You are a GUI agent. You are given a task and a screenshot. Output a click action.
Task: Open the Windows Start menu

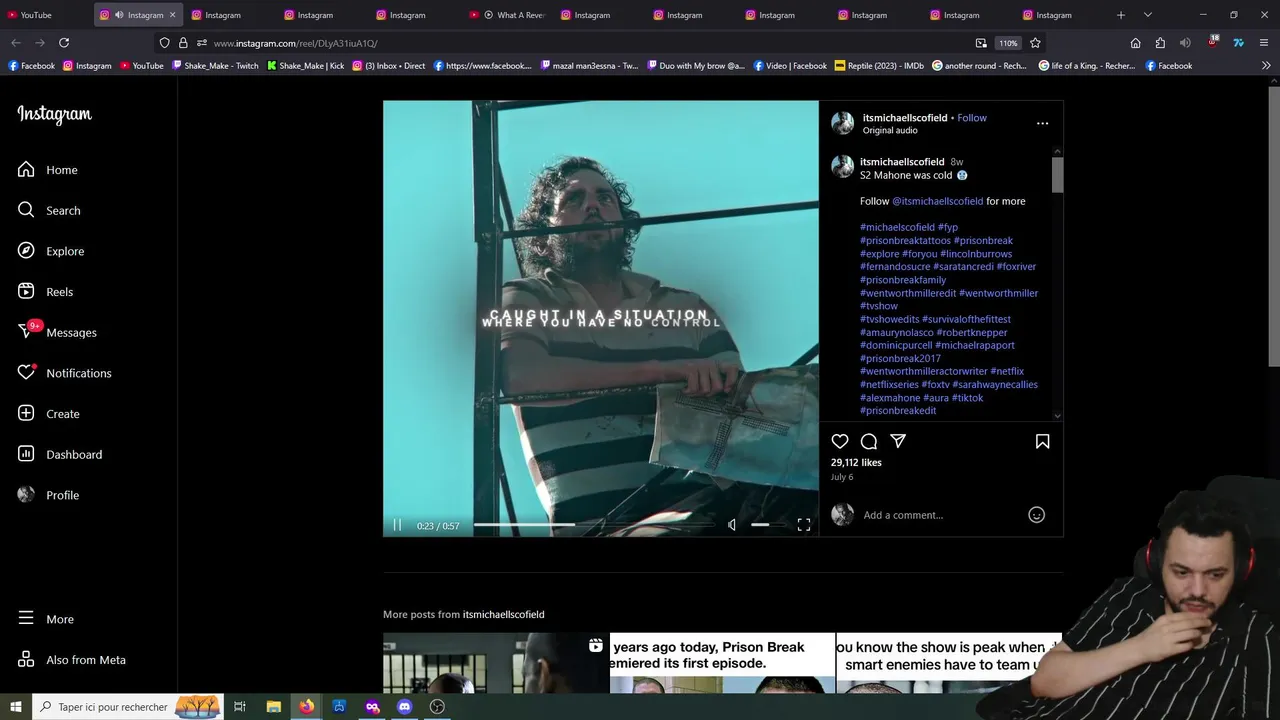pyautogui.click(x=16, y=706)
